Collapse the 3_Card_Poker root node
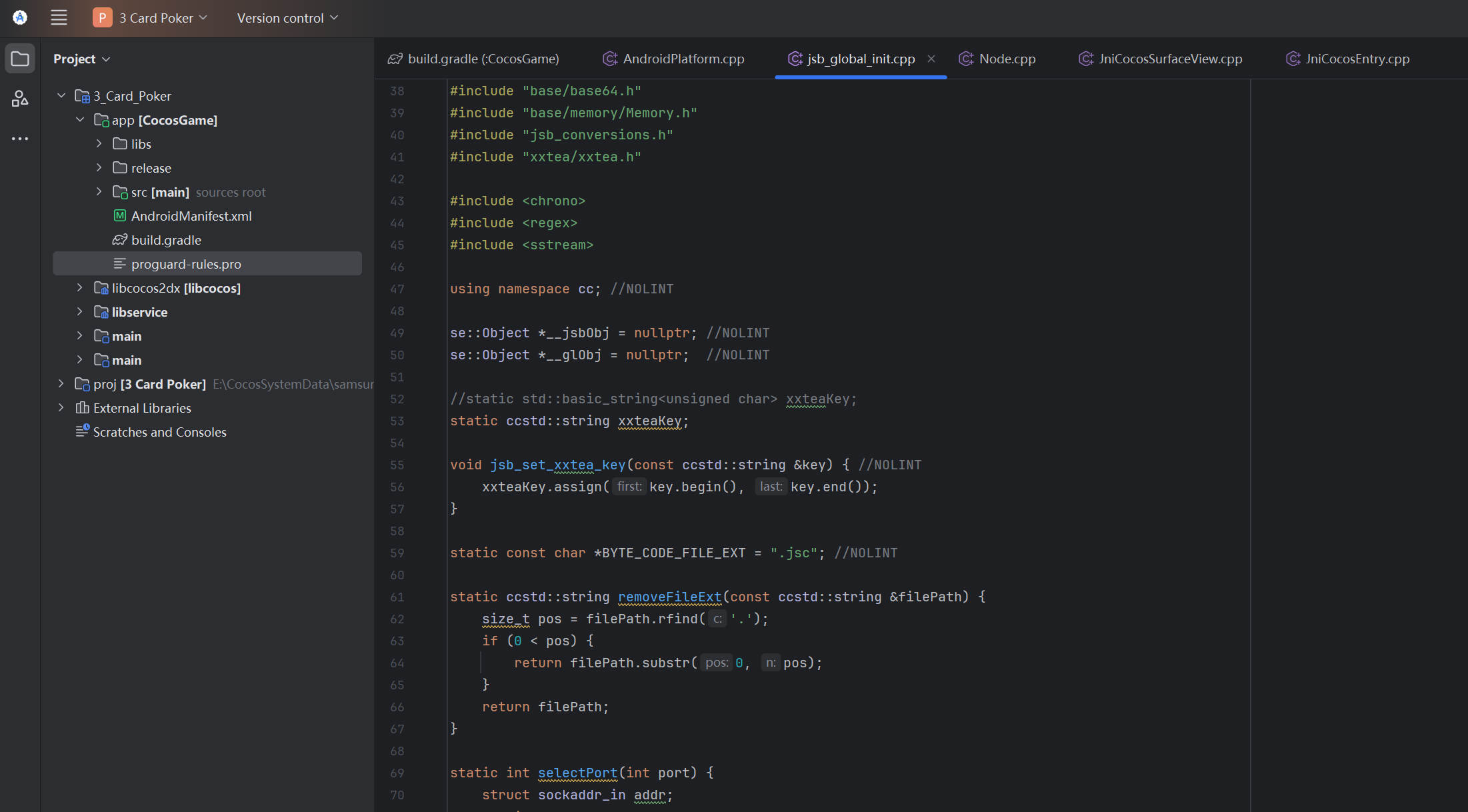This screenshot has width=1468, height=812. pyautogui.click(x=61, y=96)
